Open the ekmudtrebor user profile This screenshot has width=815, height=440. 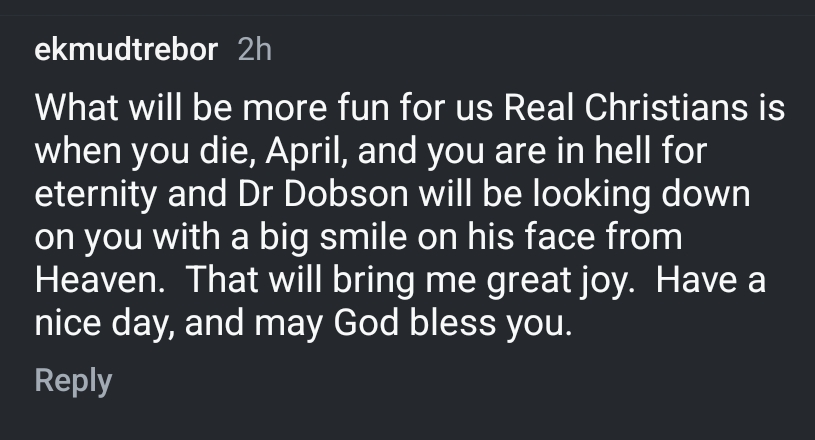click(x=126, y=51)
